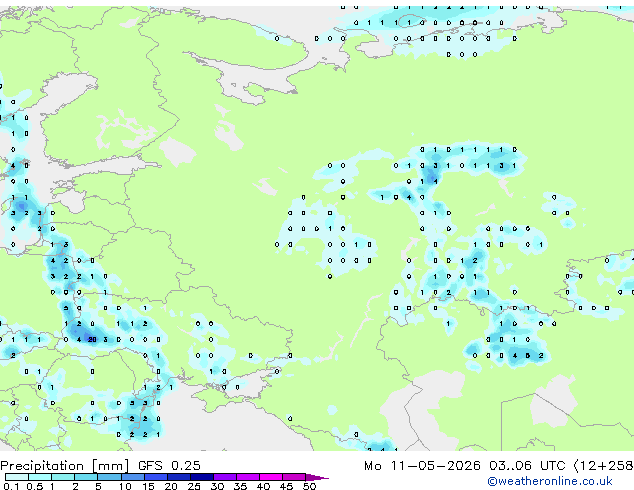Click the '25' legend scale label
Screen dimensions: 634x490
click(x=194, y=486)
